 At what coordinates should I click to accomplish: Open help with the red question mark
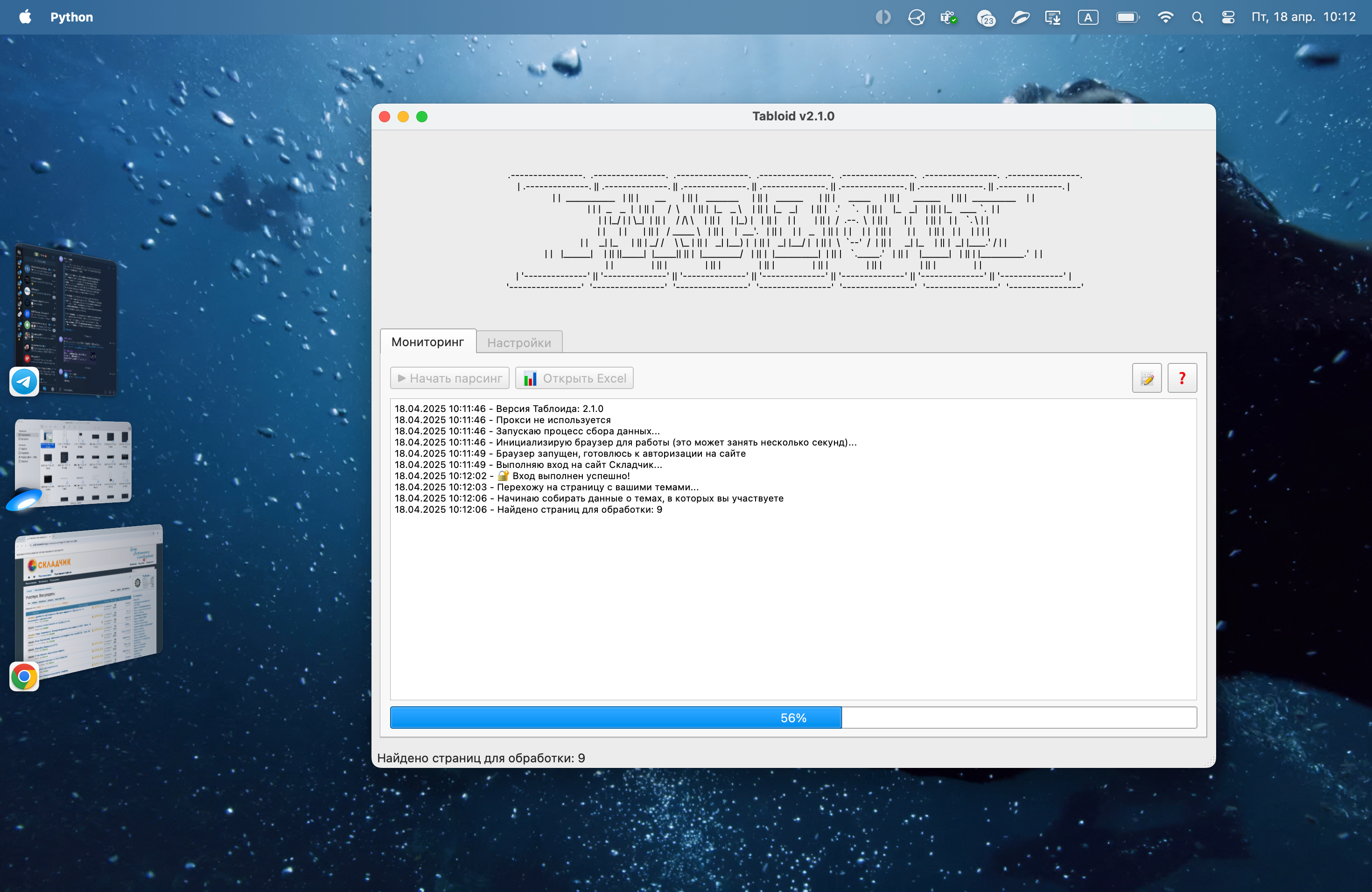(1182, 378)
